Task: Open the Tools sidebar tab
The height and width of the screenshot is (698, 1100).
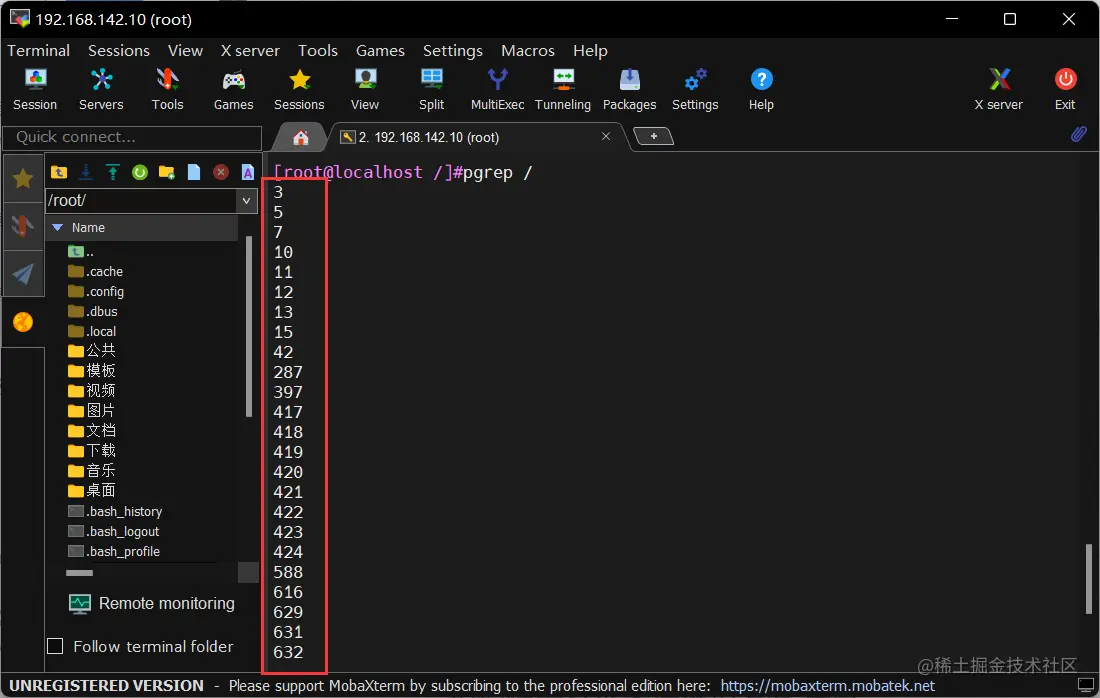Action: 22,226
